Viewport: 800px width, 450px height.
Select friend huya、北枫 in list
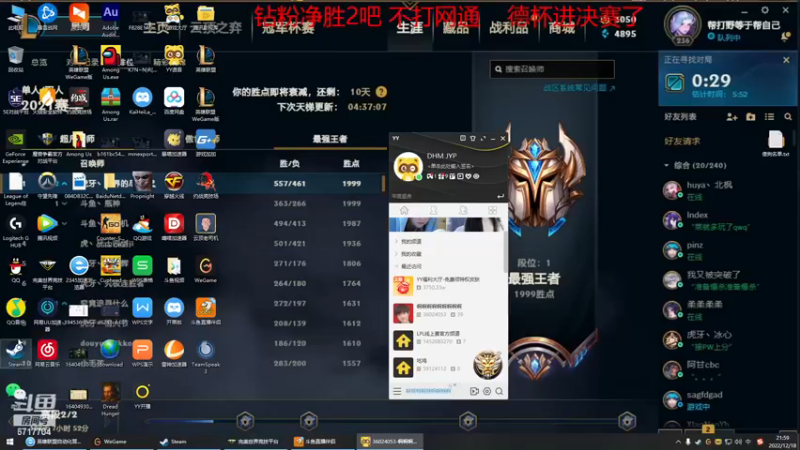(726, 190)
